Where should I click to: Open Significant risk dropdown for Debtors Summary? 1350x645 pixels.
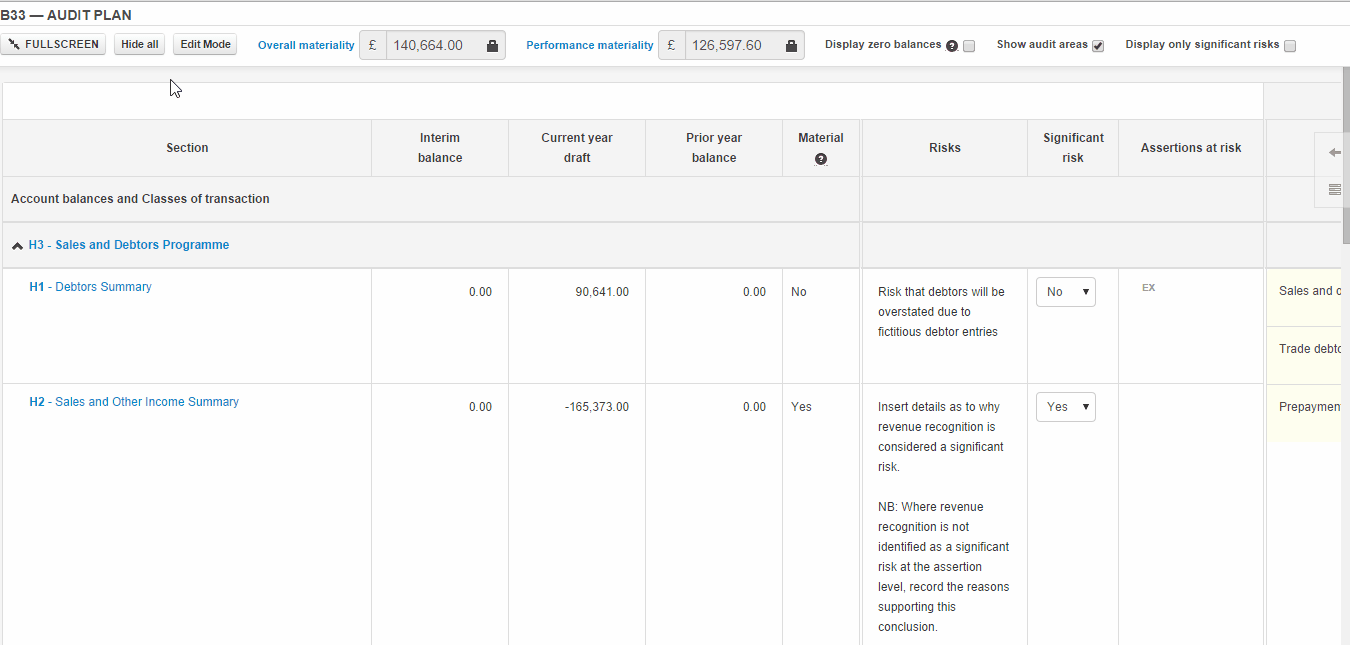point(1065,292)
